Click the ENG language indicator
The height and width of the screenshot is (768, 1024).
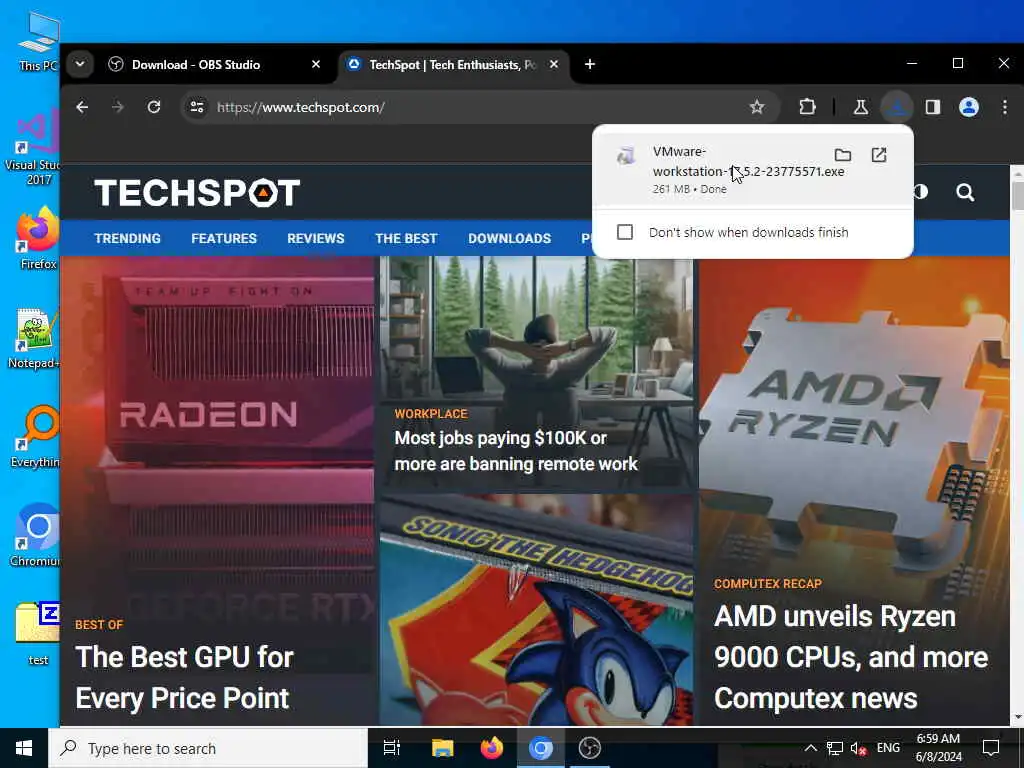pyautogui.click(x=888, y=748)
